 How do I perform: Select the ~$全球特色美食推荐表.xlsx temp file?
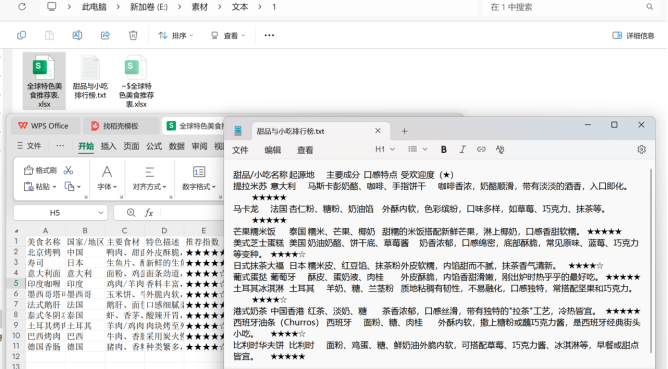tap(136, 81)
